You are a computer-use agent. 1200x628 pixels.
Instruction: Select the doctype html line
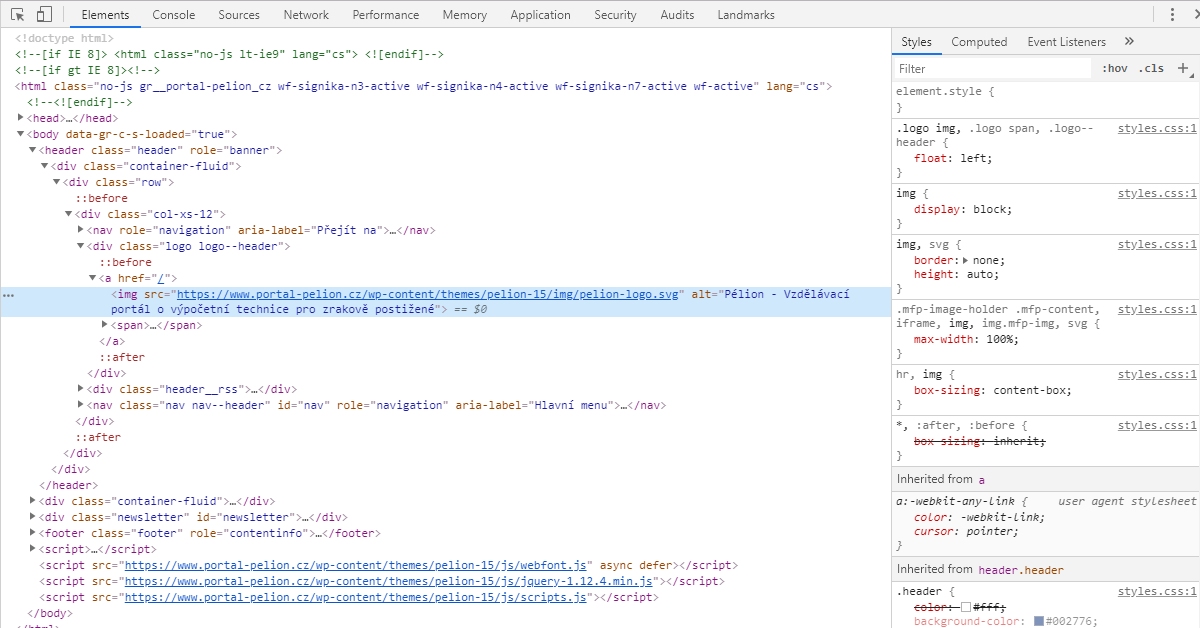coord(64,38)
